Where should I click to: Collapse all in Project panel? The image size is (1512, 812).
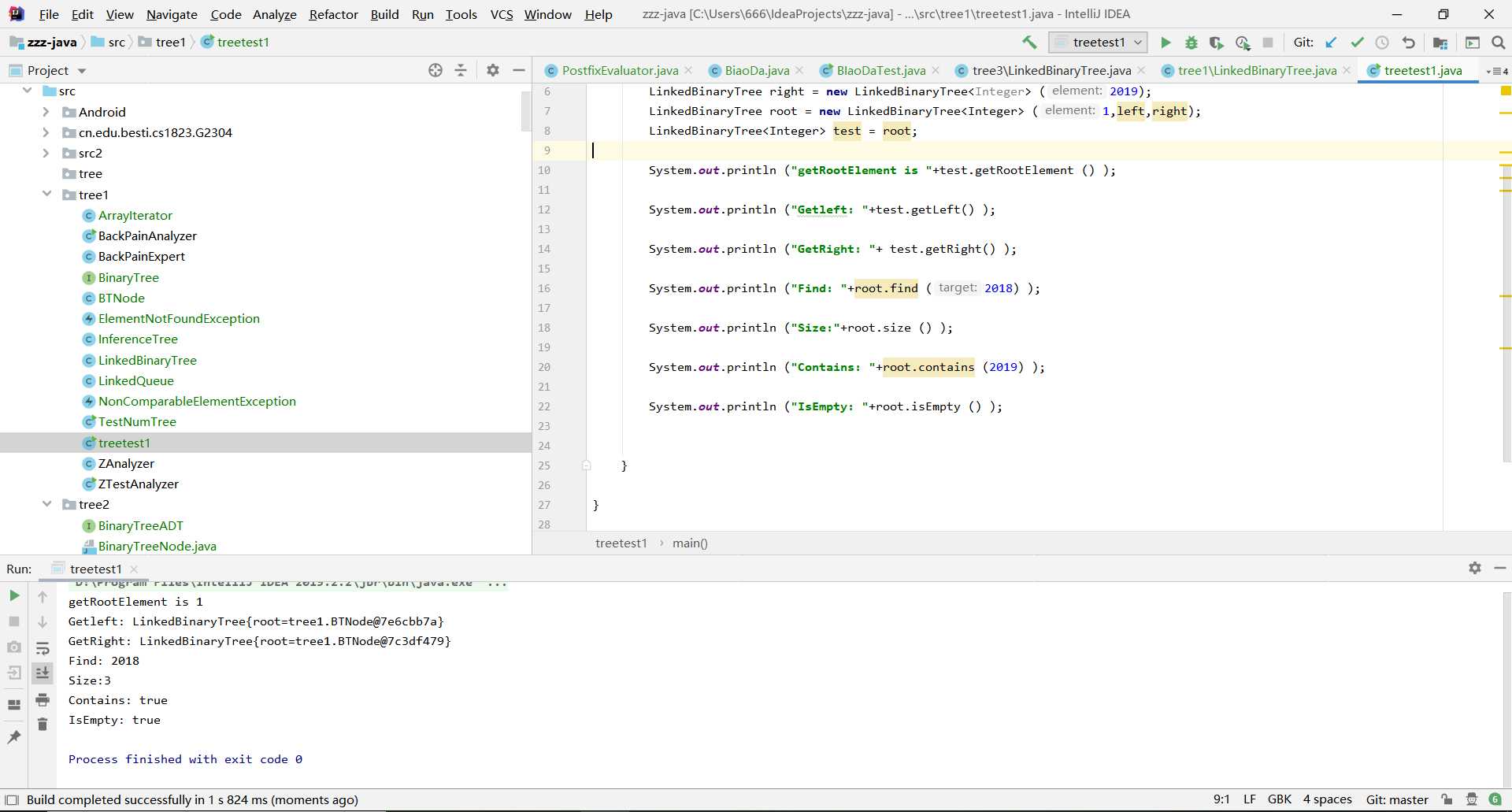[461, 70]
